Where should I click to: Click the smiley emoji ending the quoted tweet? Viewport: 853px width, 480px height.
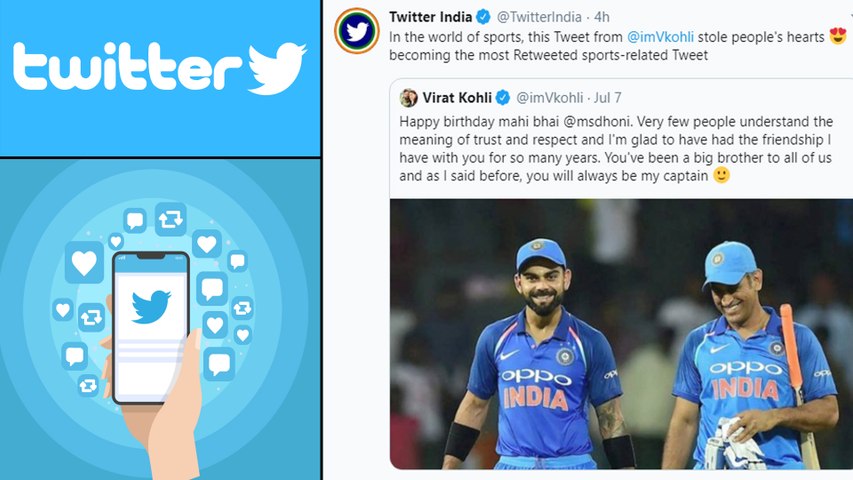[x=720, y=175]
